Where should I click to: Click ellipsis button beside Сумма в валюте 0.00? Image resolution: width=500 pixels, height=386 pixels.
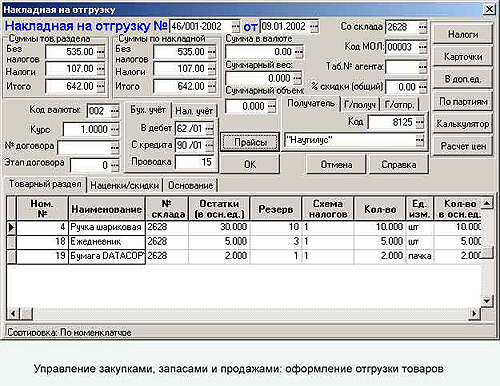tap(298, 52)
